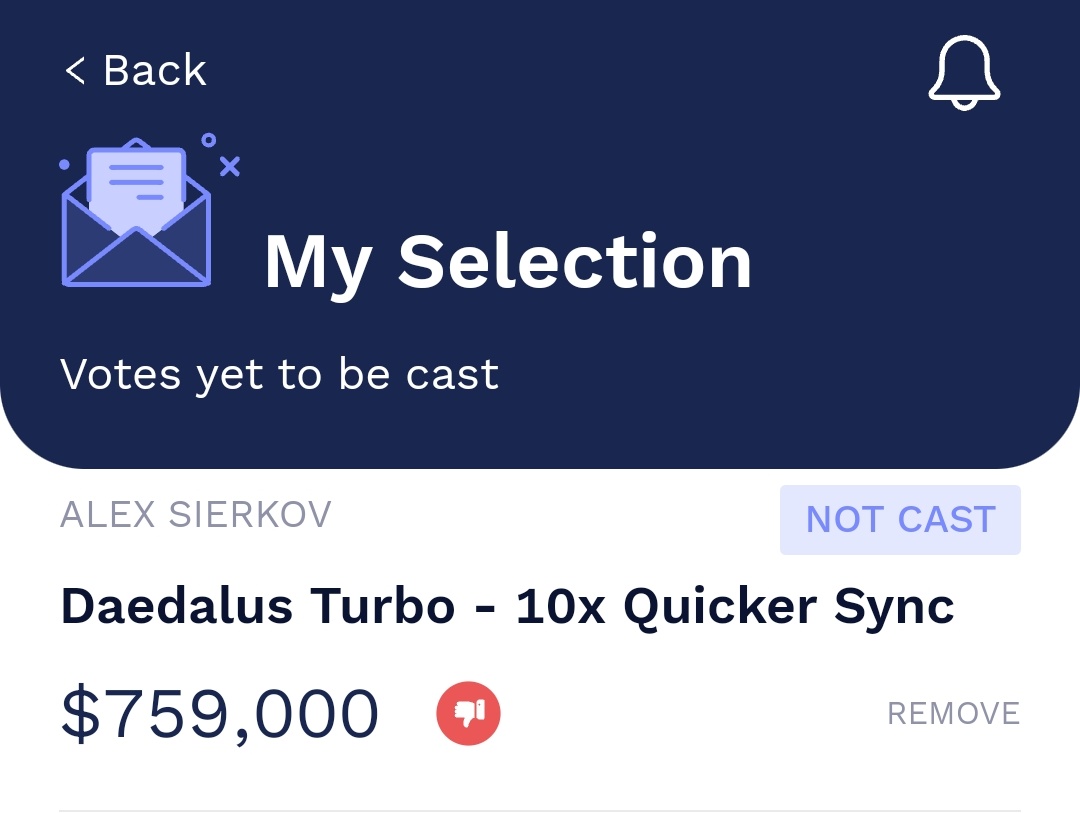Click the NOT CAST status badge
Screen dimensions: 1080x813
click(x=900, y=519)
